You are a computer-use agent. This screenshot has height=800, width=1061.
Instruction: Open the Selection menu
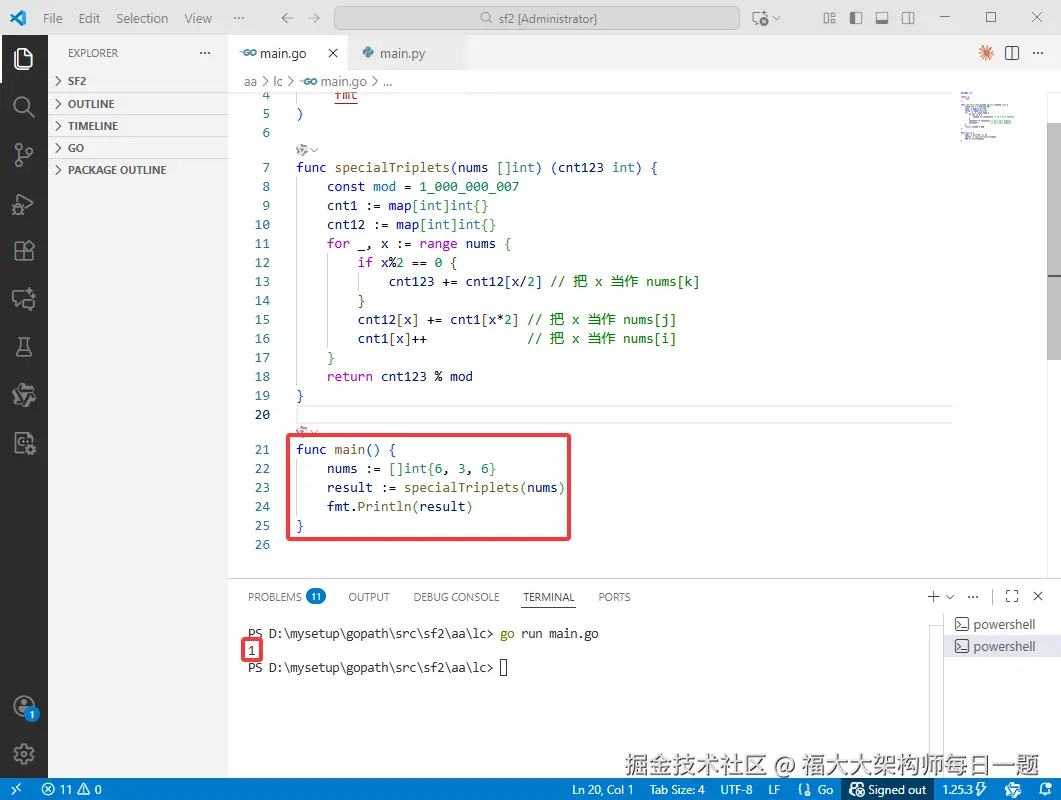coord(141,18)
